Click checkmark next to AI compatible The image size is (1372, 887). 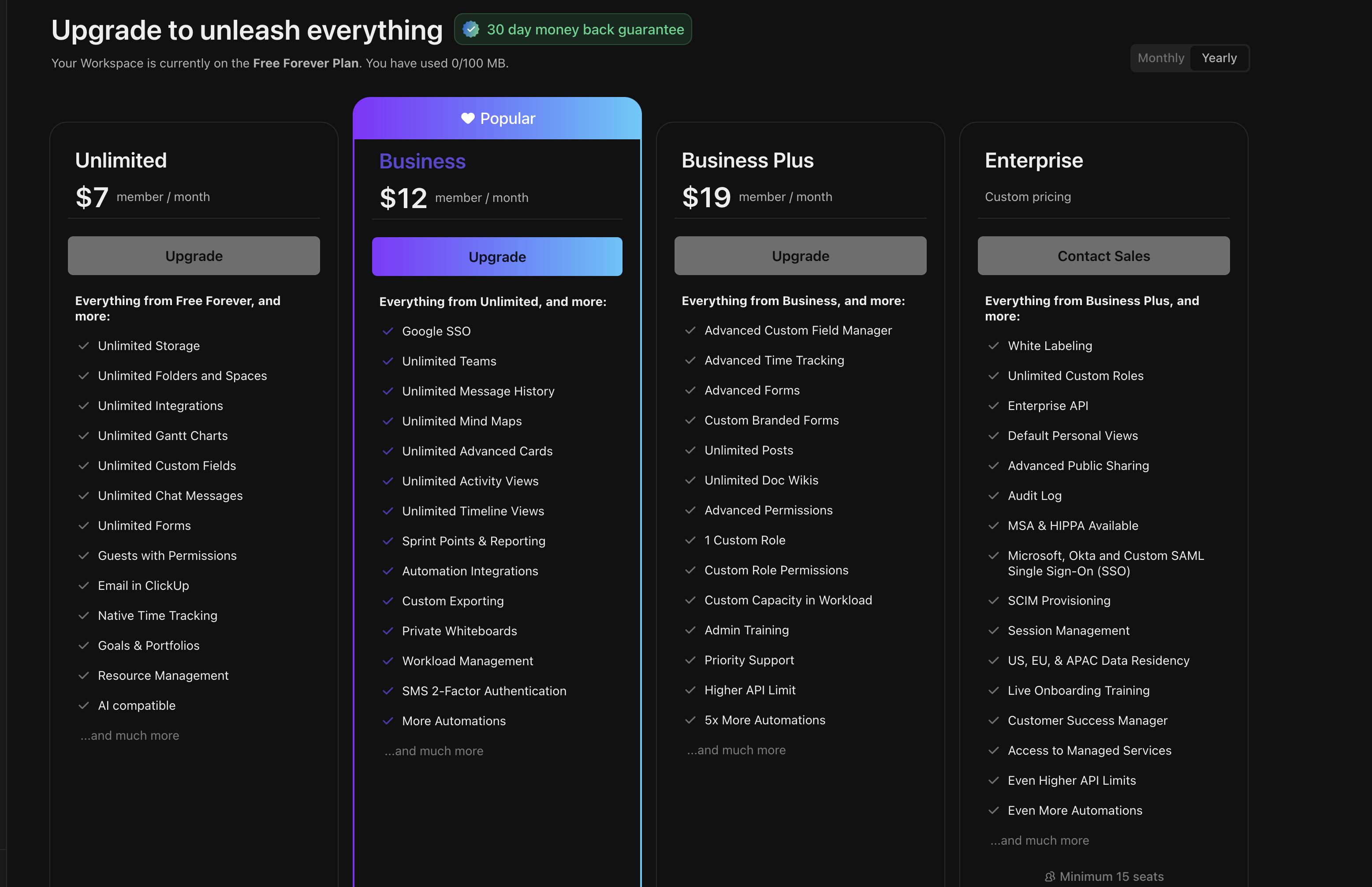tap(83, 705)
